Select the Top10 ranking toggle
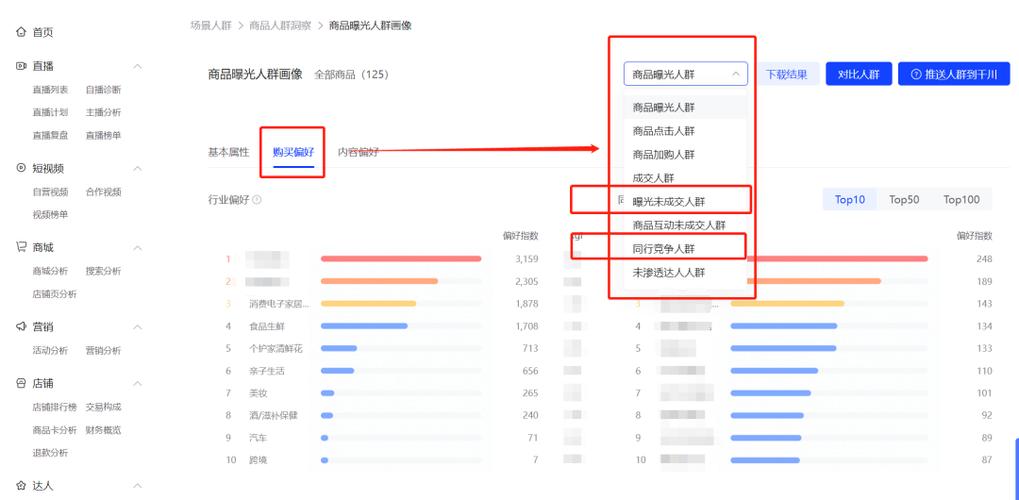Image resolution: width=1019 pixels, height=500 pixels. pyautogui.click(x=850, y=200)
